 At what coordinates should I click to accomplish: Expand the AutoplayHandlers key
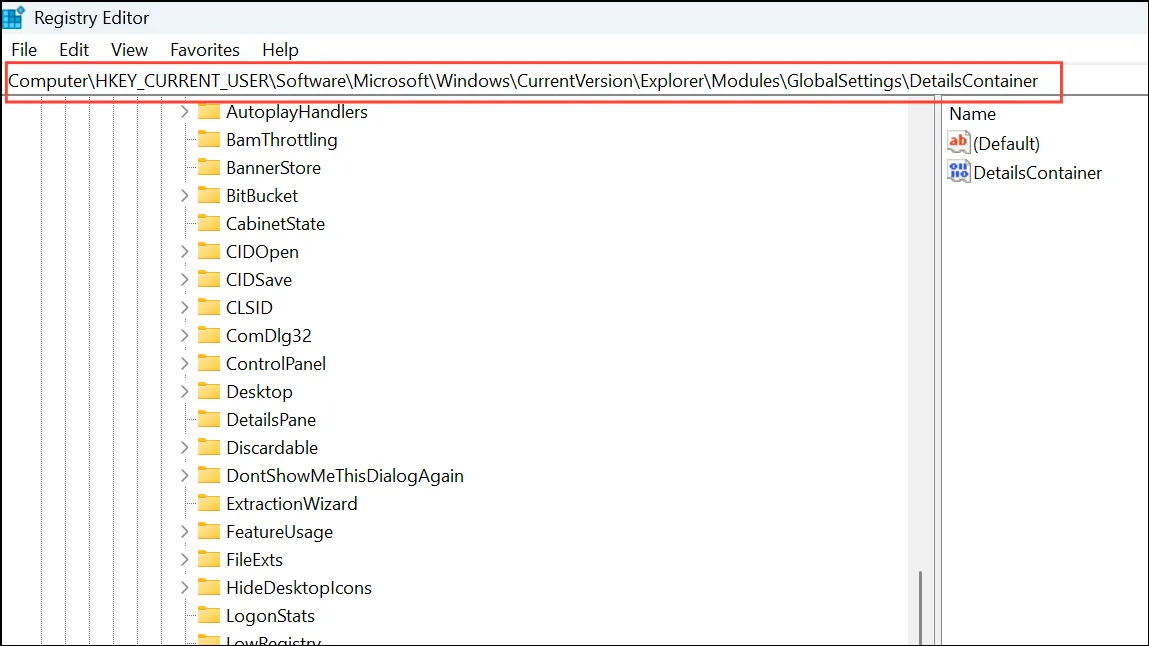(x=185, y=112)
